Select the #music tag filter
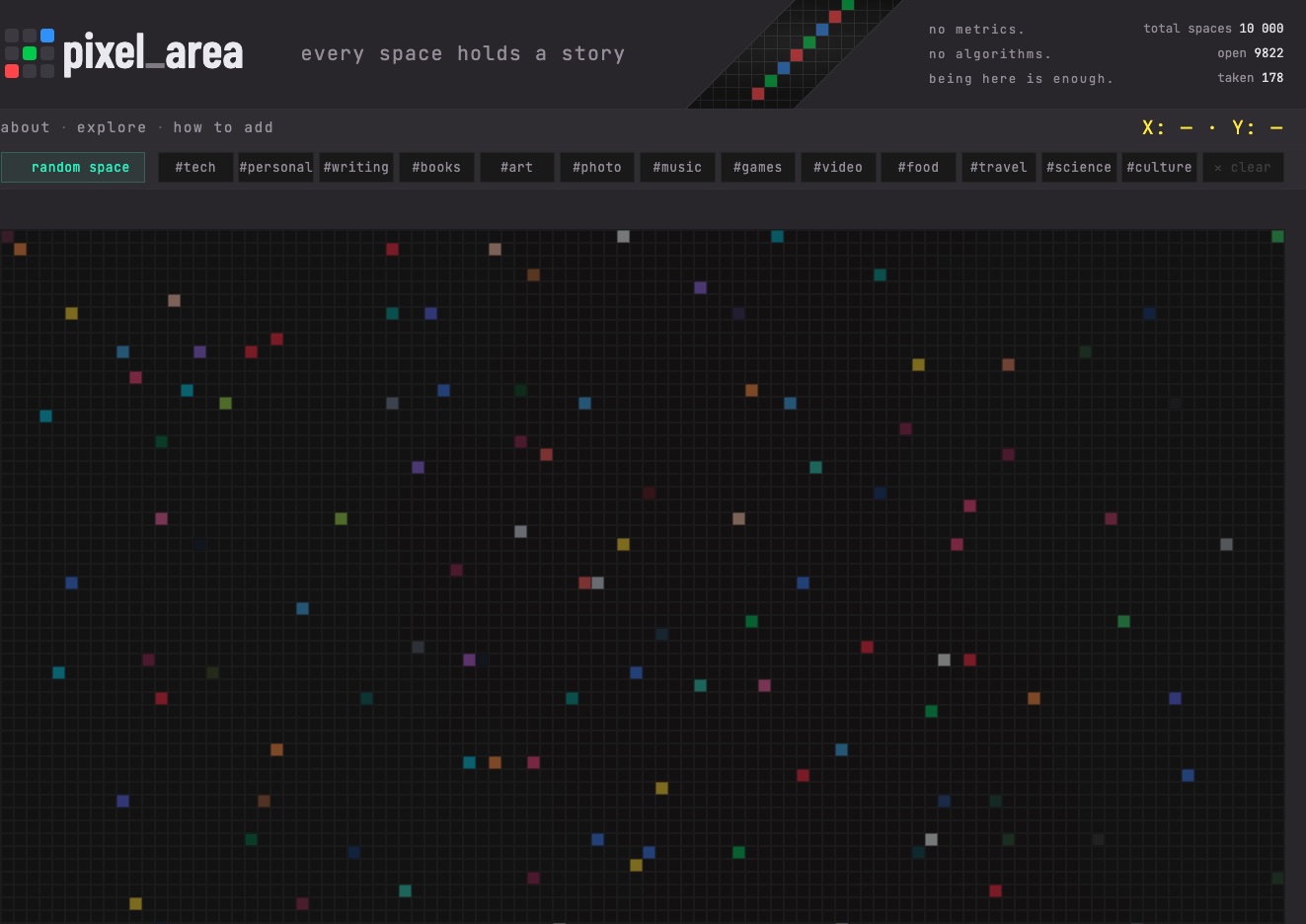1306x924 pixels. [677, 167]
